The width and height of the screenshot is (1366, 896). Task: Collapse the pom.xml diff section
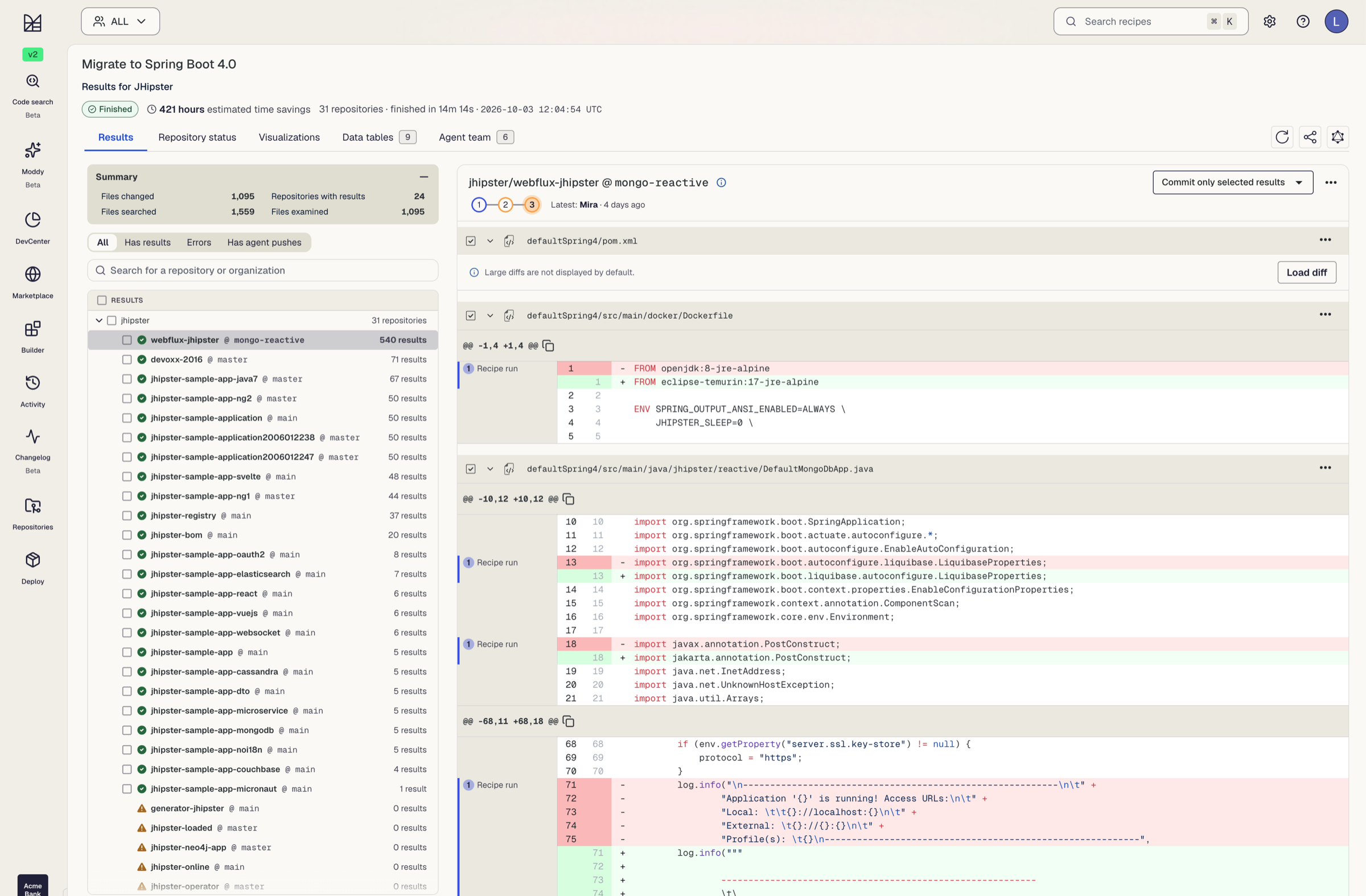pyautogui.click(x=489, y=241)
